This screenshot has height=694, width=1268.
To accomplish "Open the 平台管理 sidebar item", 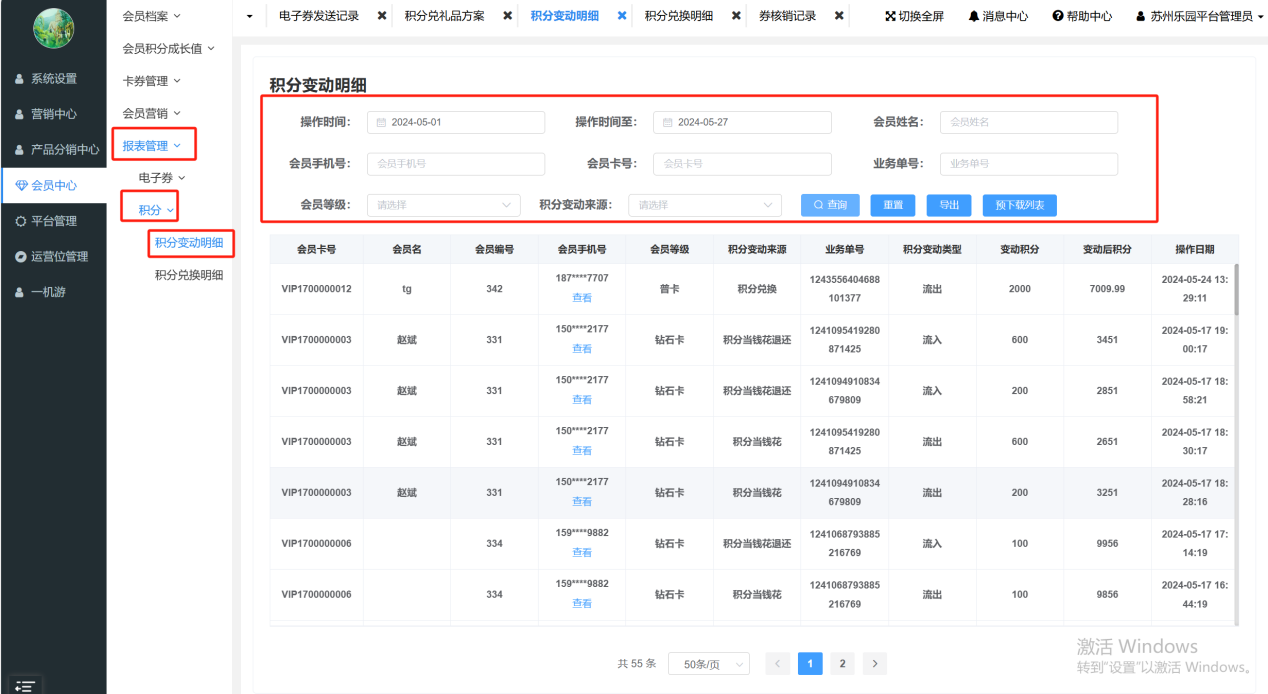I will [x=53, y=221].
